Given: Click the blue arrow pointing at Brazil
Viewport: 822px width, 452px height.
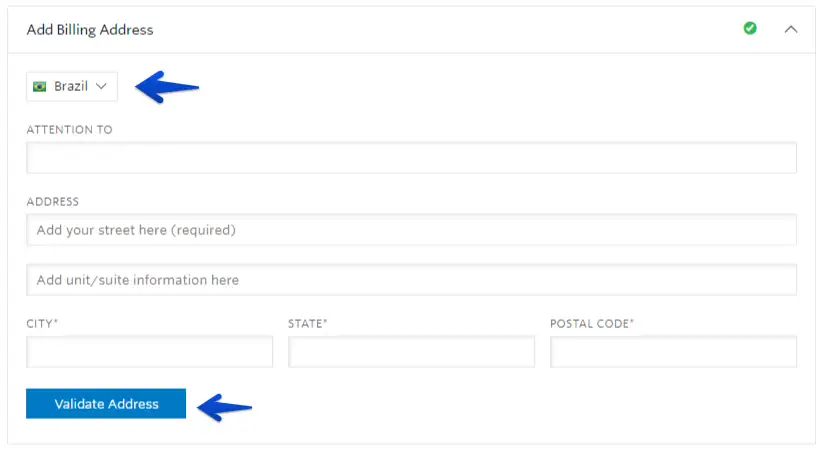Looking at the screenshot, I should pyautogui.click(x=167, y=87).
